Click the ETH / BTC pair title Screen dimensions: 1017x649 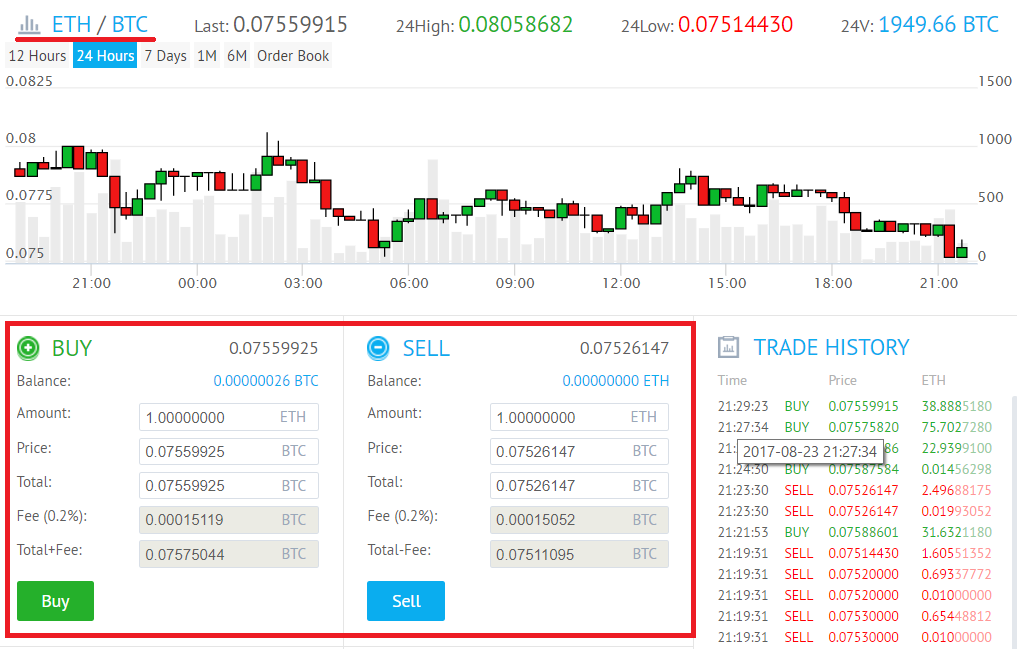[100, 24]
